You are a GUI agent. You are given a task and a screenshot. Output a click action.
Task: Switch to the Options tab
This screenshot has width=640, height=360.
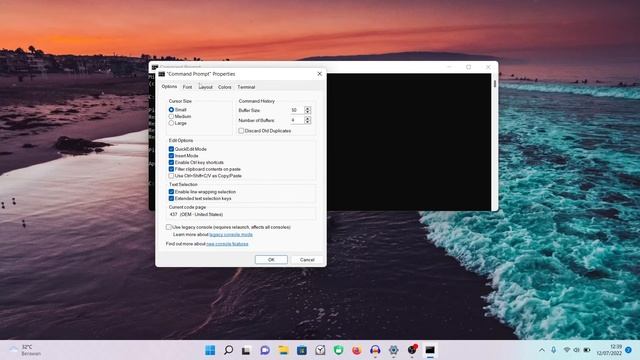click(x=169, y=87)
